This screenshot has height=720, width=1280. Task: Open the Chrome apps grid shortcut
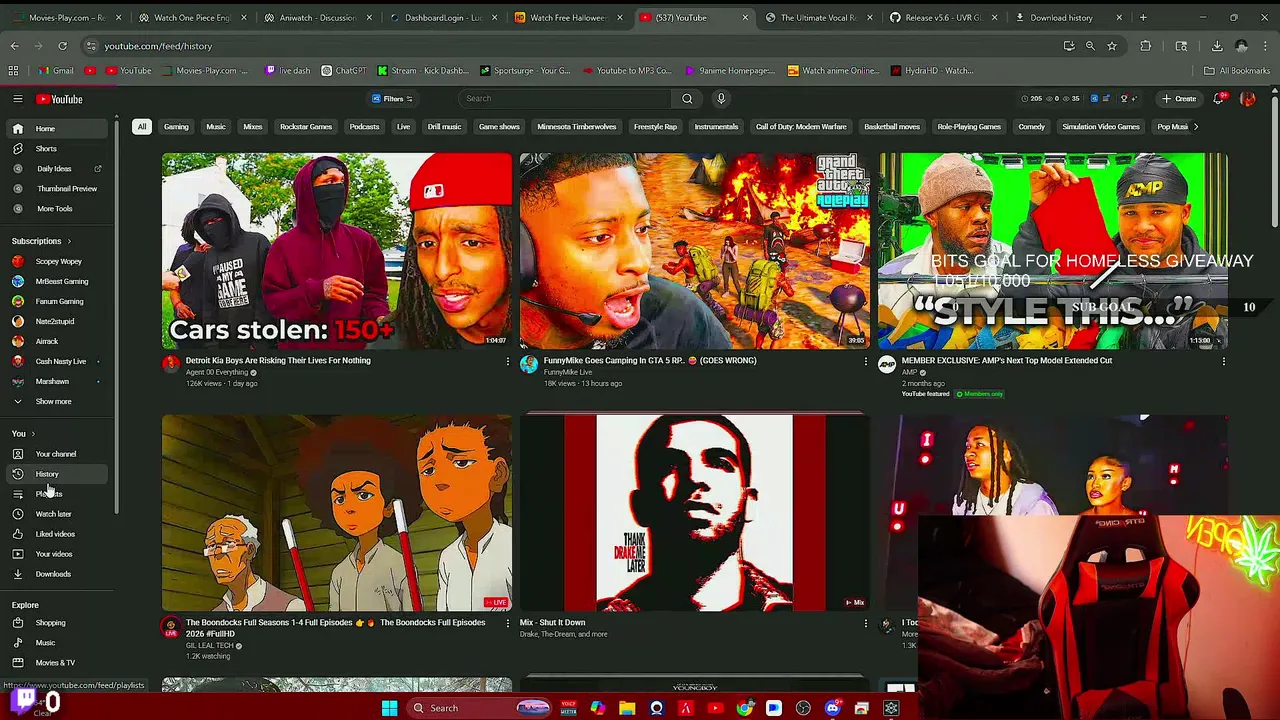point(13,71)
